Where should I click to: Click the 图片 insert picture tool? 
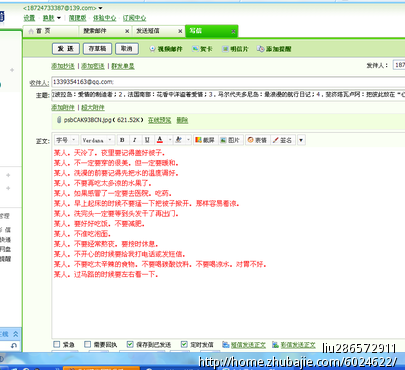coord(230,140)
